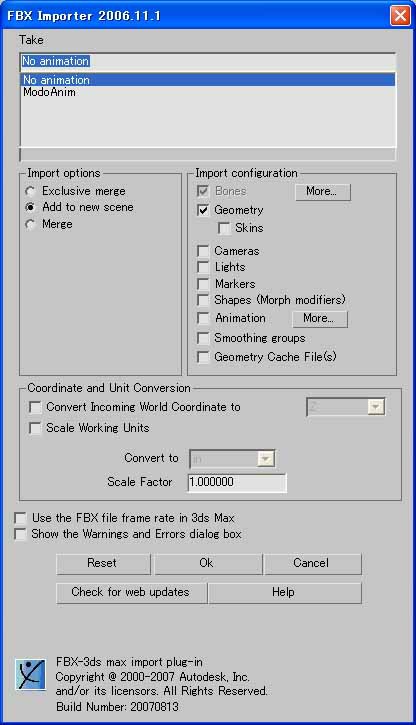The width and height of the screenshot is (416, 725).
Task: Enable Show Warnings and Errors dialog box
Action: click(x=21, y=534)
